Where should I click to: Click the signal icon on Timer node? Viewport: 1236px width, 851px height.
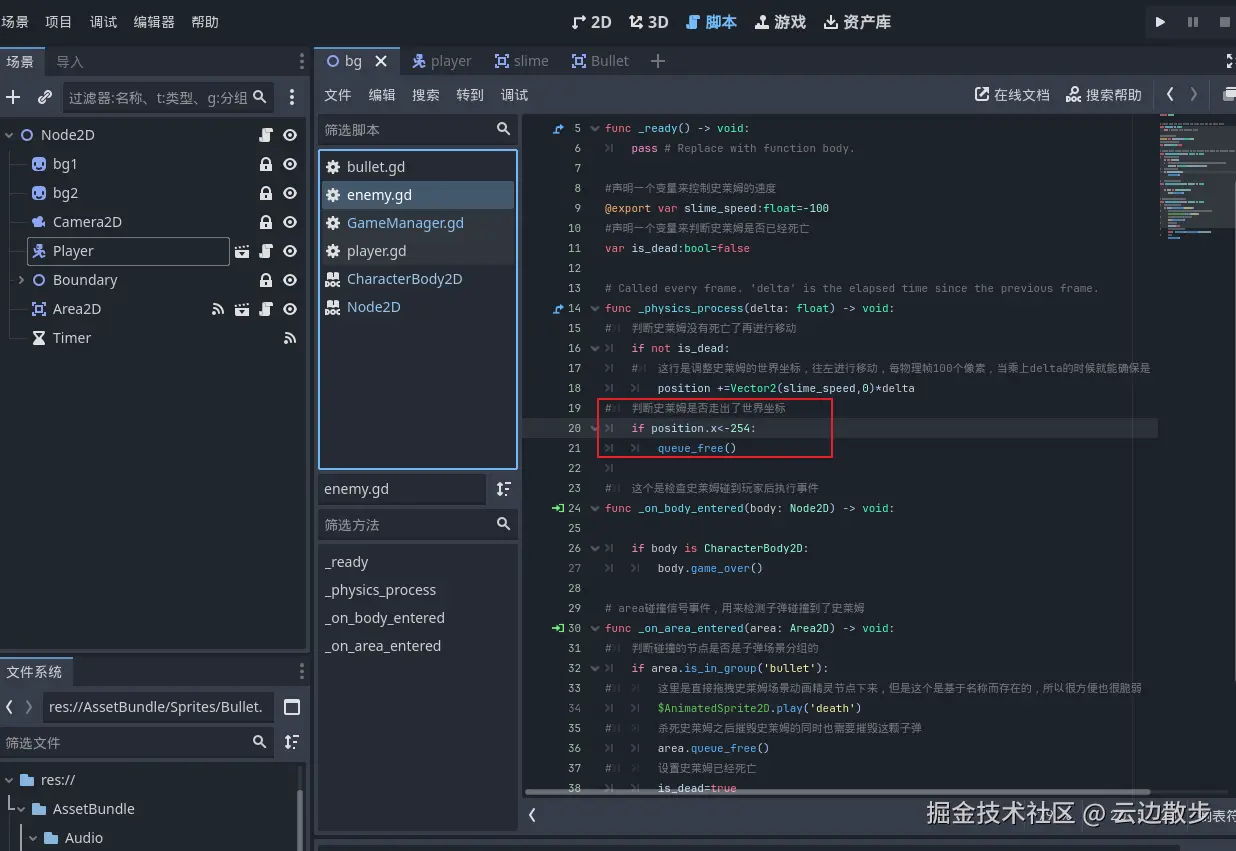290,338
